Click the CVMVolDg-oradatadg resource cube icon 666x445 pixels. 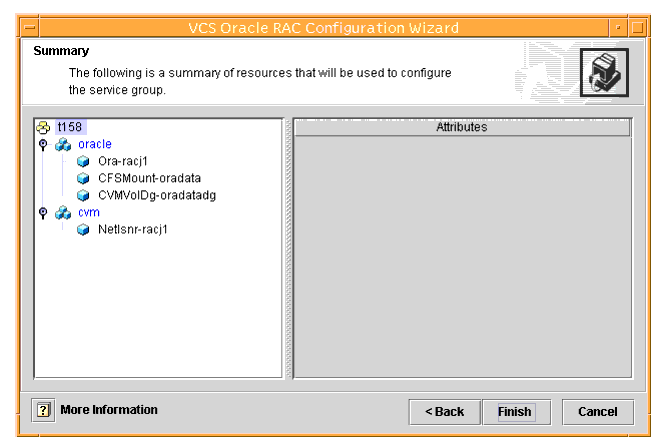tap(83, 195)
